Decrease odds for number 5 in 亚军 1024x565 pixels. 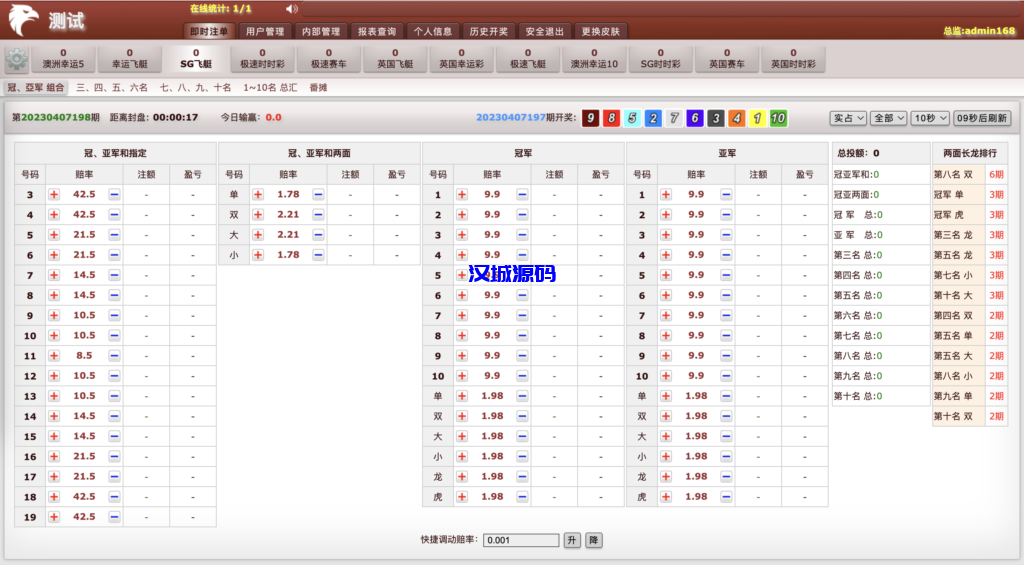tap(726, 276)
